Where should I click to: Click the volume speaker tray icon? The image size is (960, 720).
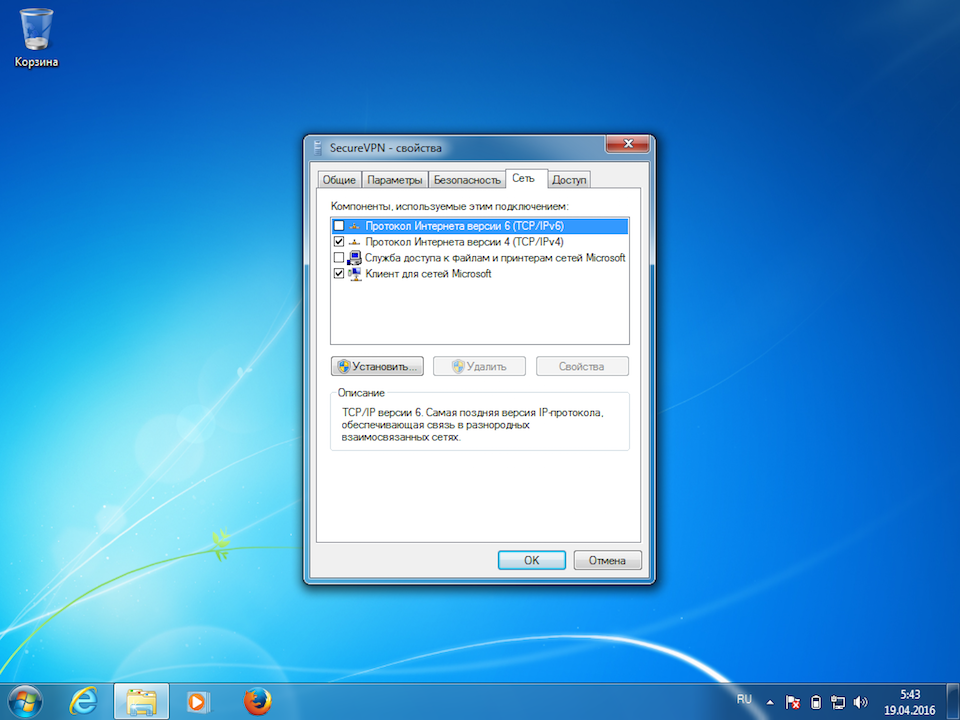tap(860, 702)
